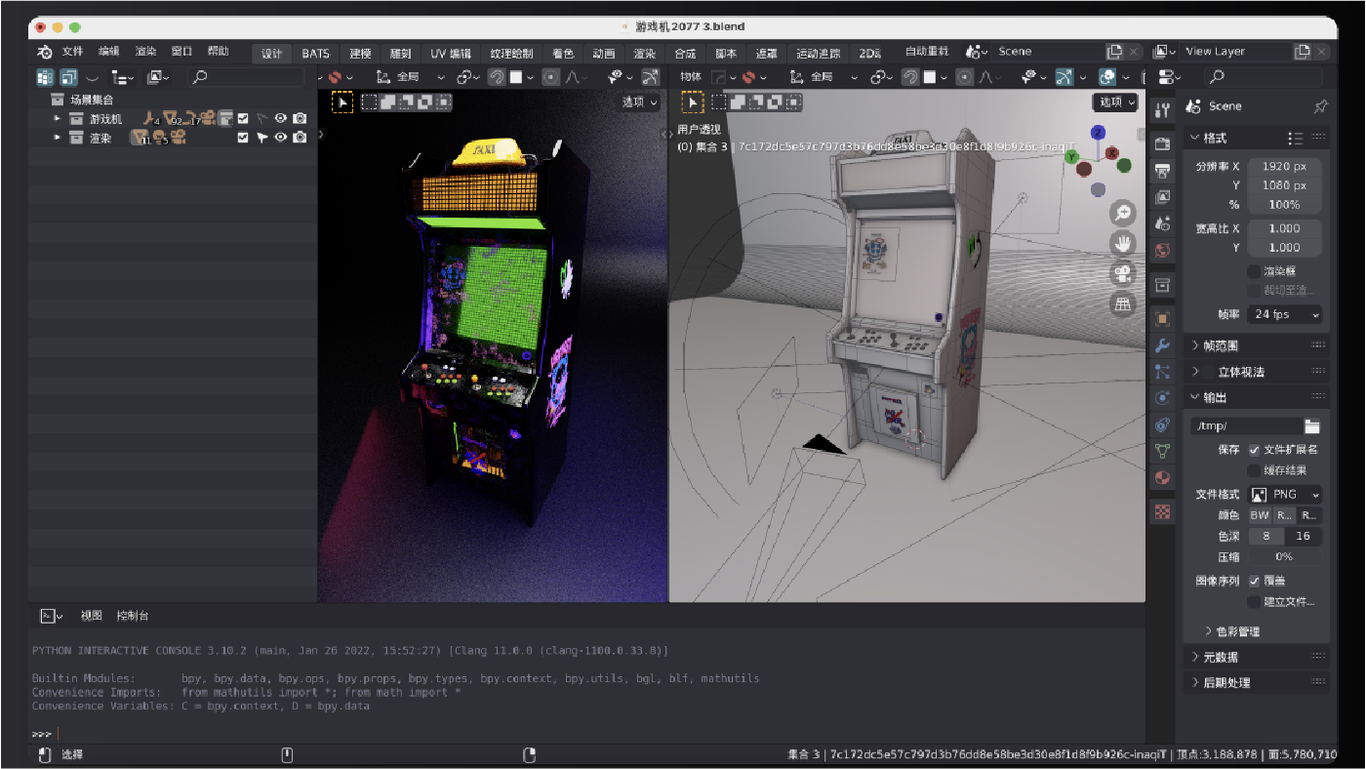The width and height of the screenshot is (1366, 769).
Task: Select the BW color mode button
Action: tap(1259, 515)
